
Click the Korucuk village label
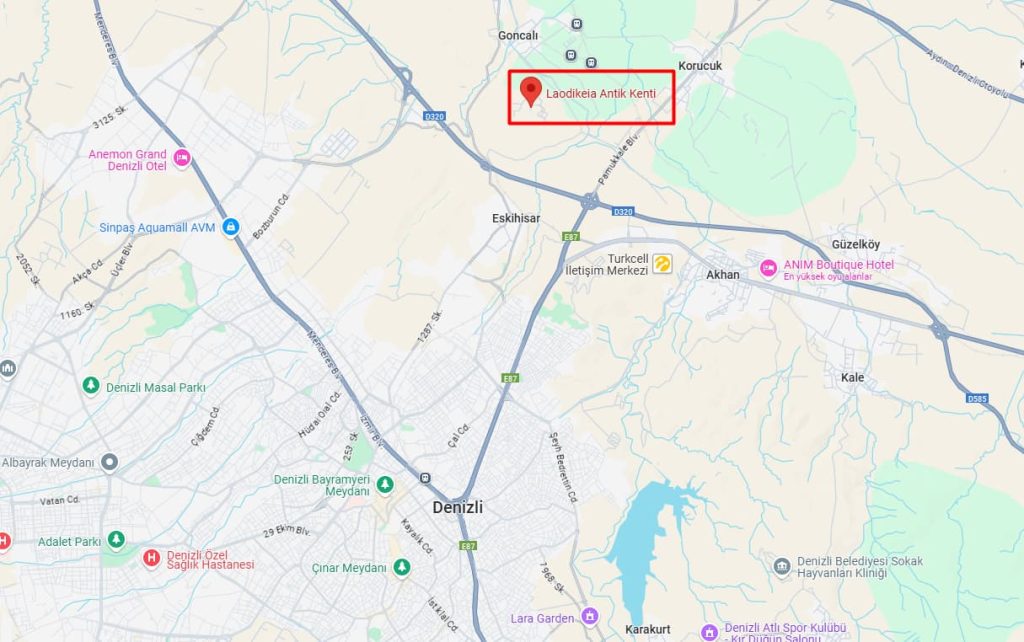700,65
